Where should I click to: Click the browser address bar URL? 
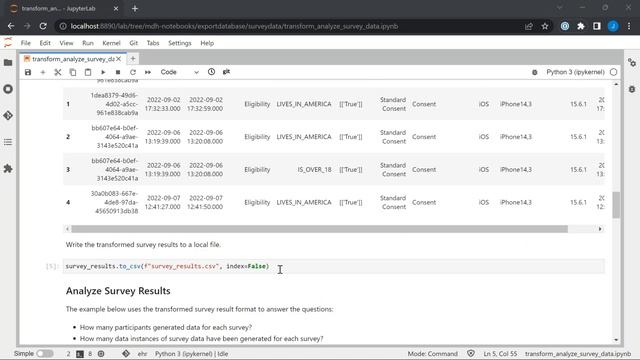point(234,26)
